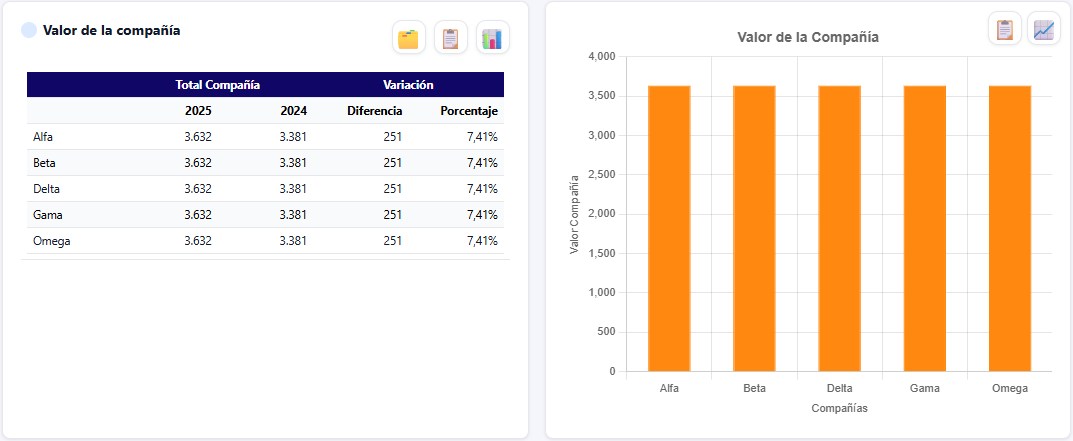1073x441 pixels.
Task: Click the Variación column group header
Action: click(x=408, y=85)
